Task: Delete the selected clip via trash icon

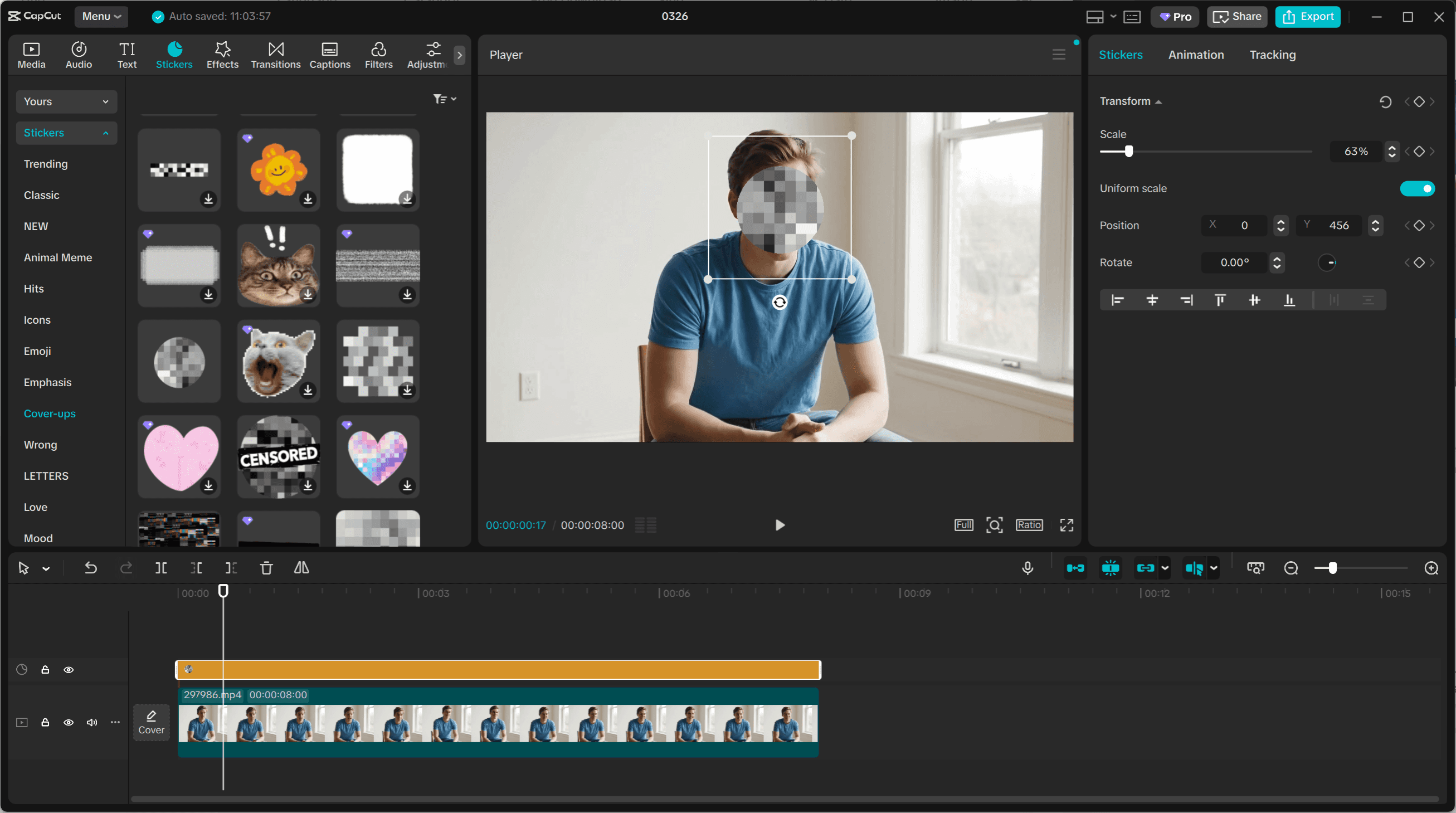Action: click(266, 568)
